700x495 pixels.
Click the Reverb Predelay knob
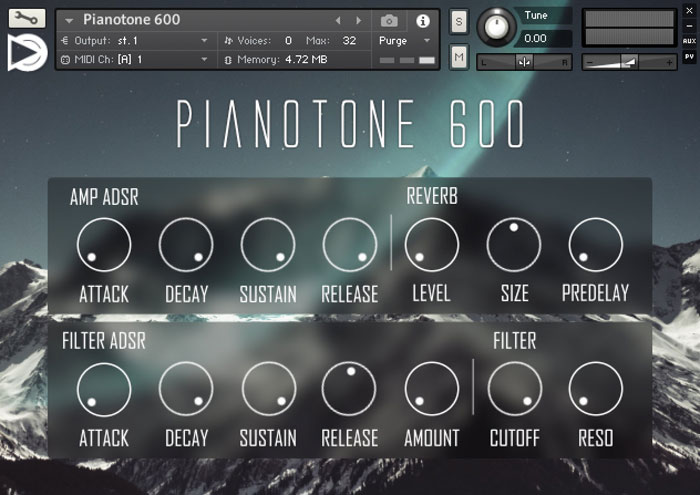[x=596, y=245]
